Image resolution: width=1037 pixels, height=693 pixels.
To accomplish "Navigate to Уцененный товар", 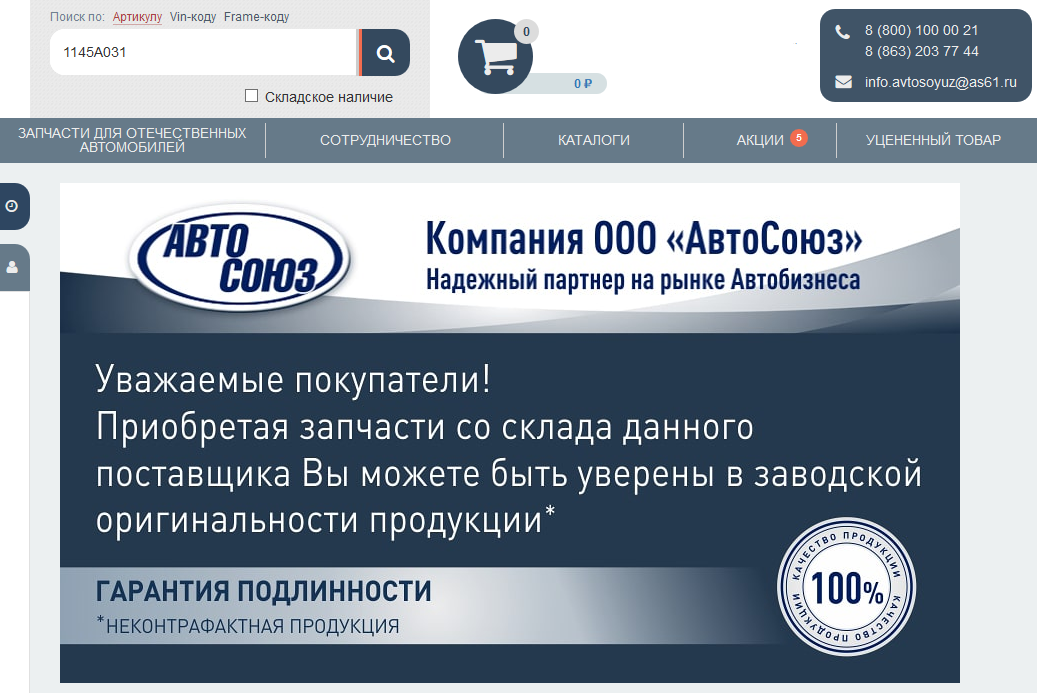I will click(933, 140).
